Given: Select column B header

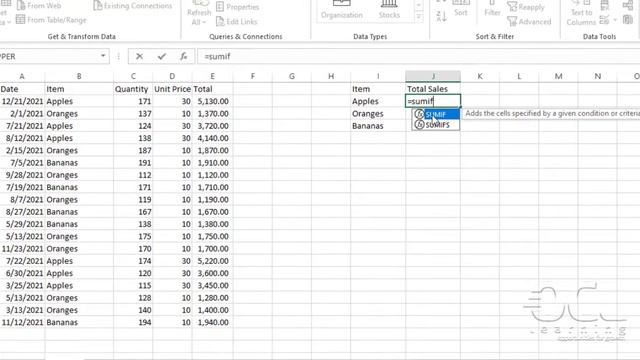Looking at the screenshot, I should pos(79,76).
